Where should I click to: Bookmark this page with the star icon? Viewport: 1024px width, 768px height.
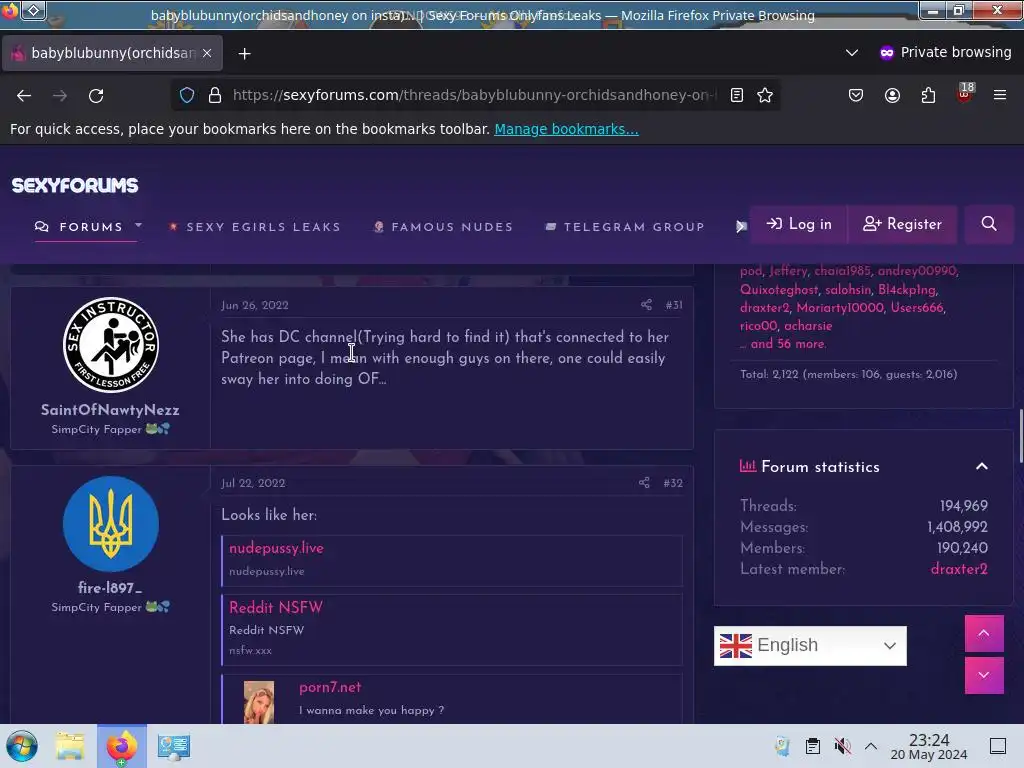pyautogui.click(x=765, y=95)
